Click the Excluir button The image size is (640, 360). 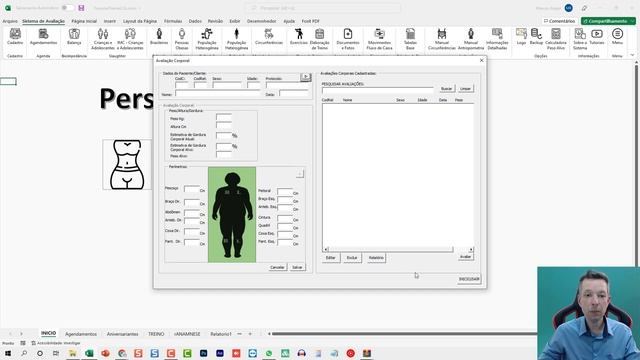(352, 258)
